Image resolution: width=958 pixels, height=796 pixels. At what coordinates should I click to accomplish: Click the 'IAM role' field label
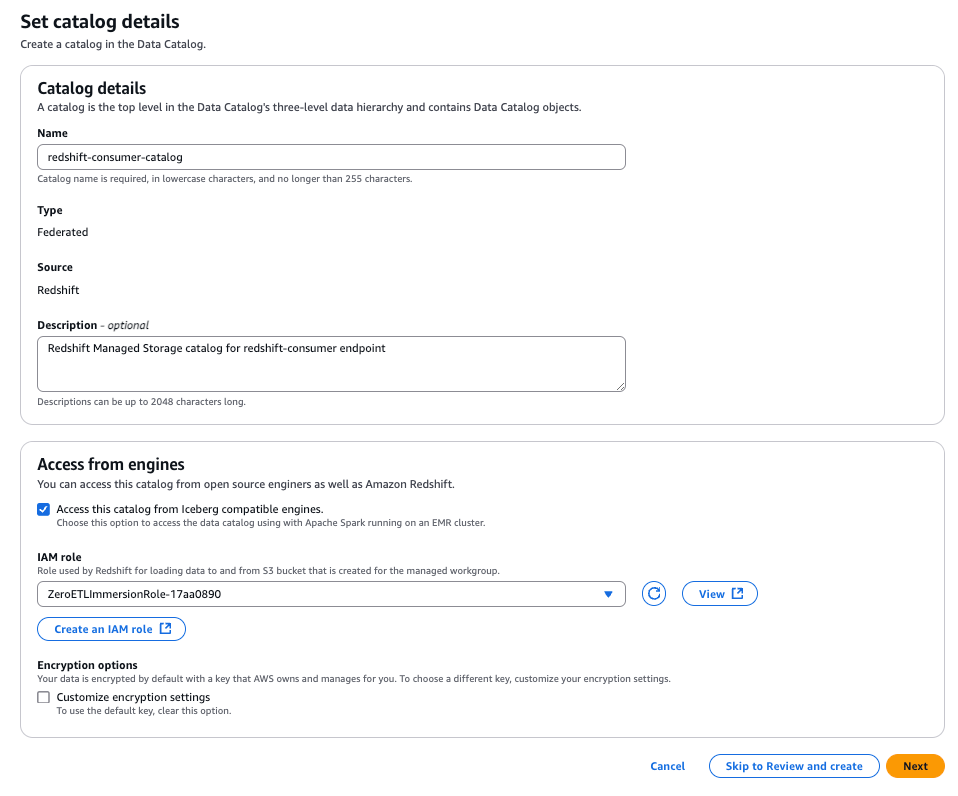pyautogui.click(x=59, y=557)
